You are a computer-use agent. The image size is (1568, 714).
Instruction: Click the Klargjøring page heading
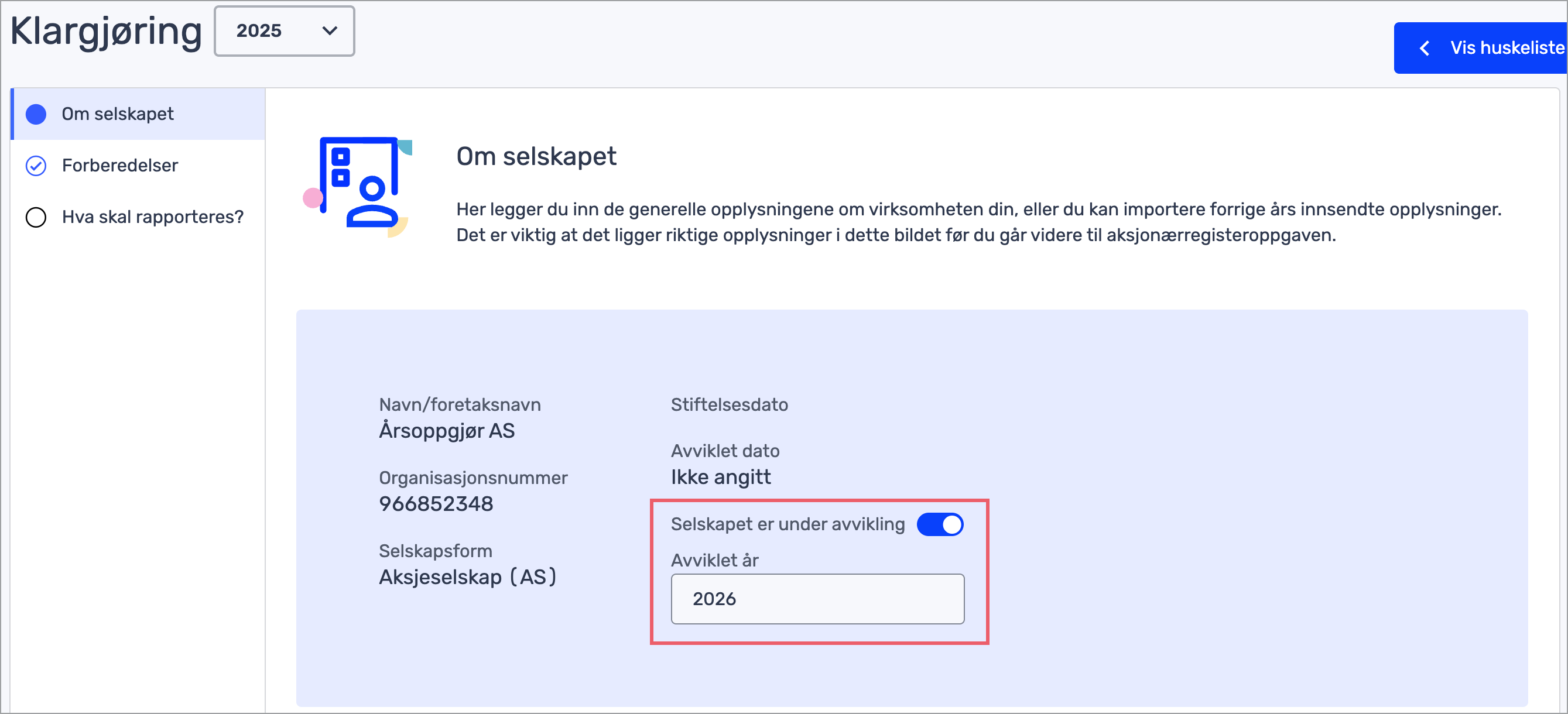[x=106, y=31]
